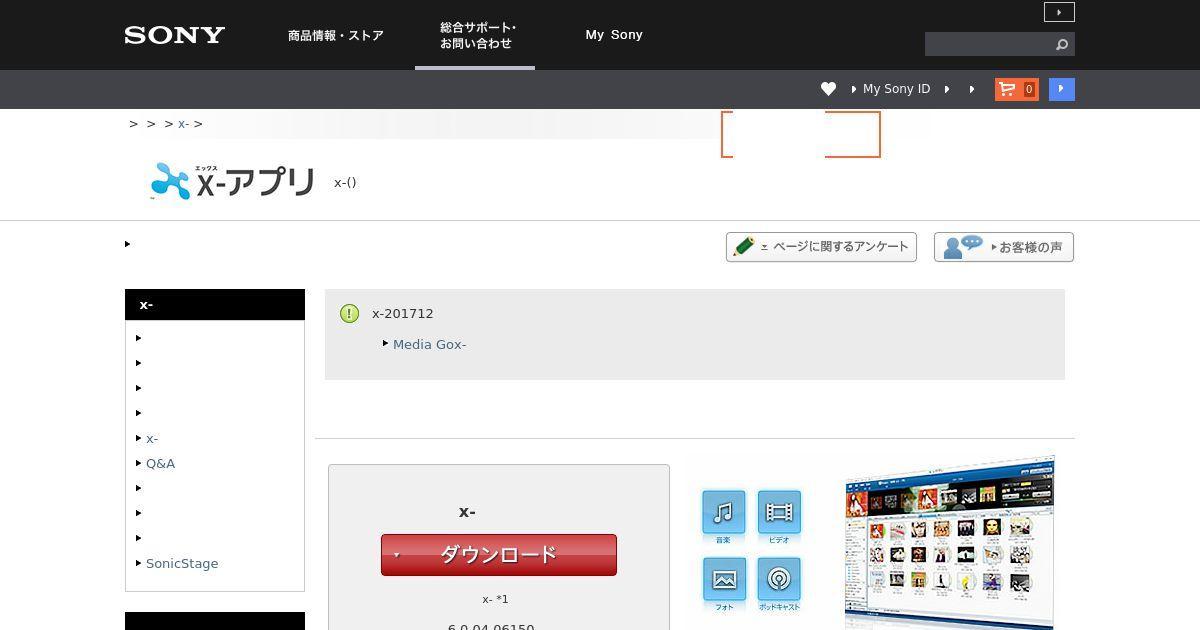The image size is (1200, 630).
Task: Open the My Sony header menu
Action: click(614, 35)
